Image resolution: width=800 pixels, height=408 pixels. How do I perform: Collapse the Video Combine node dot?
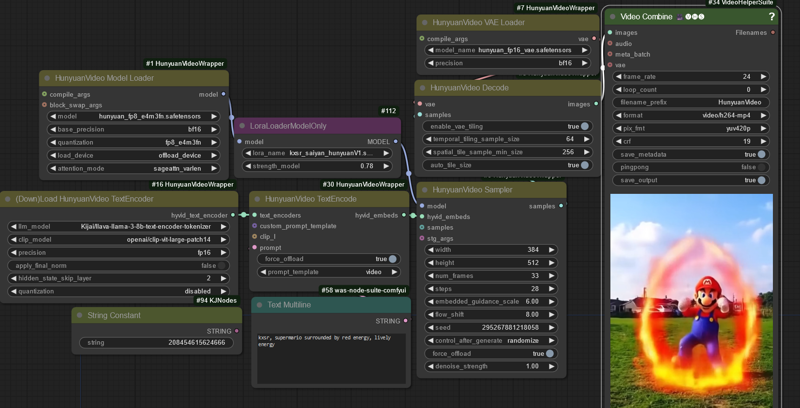[x=612, y=17]
